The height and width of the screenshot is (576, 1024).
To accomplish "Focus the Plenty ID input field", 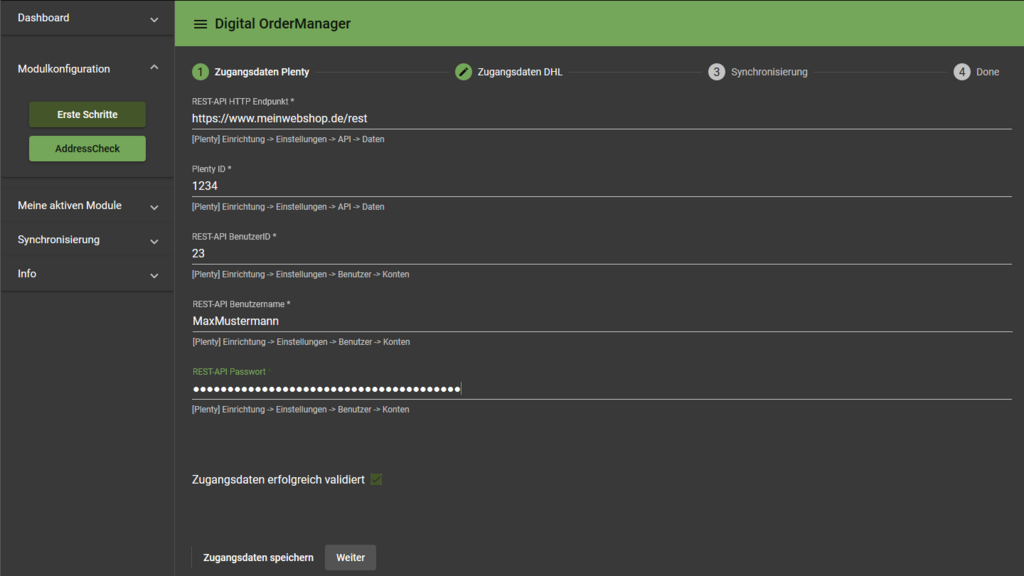I will [600, 186].
